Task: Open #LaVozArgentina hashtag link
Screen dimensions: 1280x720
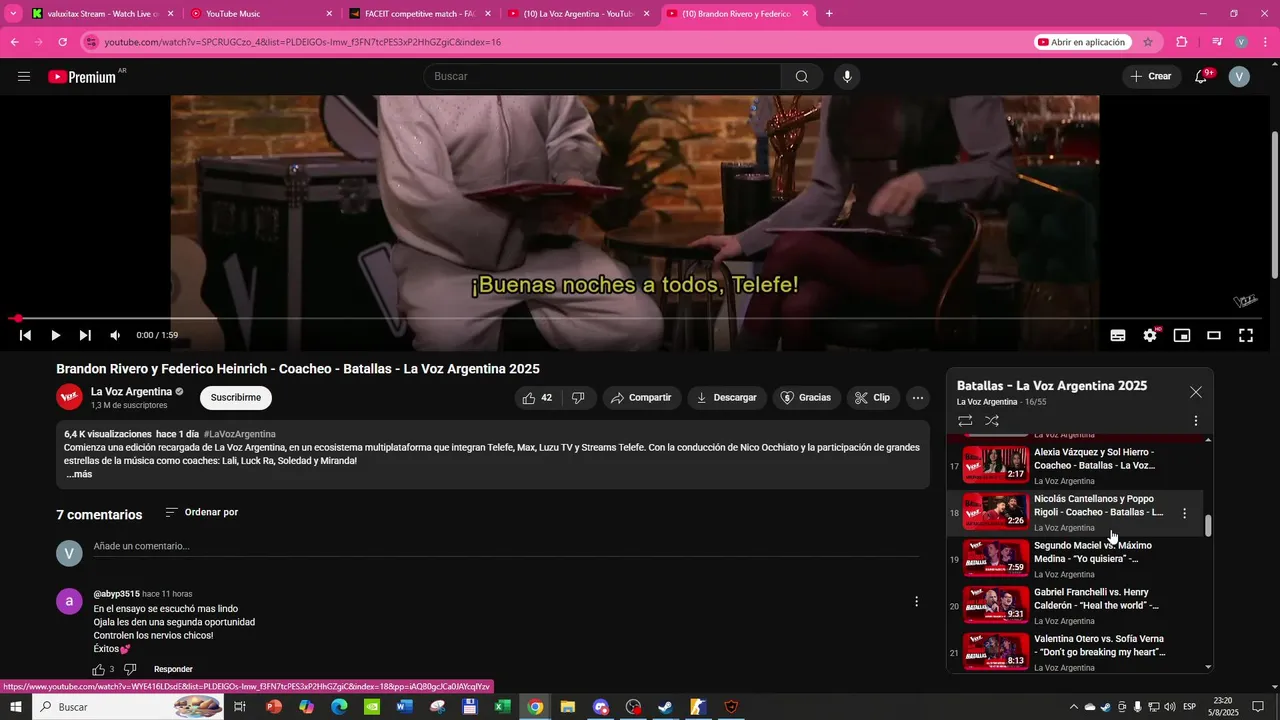Action: pyautogui.click(x=239, y=434)
